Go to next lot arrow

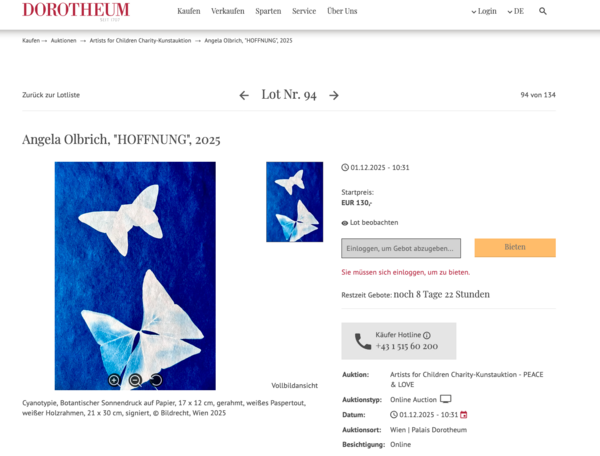pyautogui.click(x=334, y=95)
